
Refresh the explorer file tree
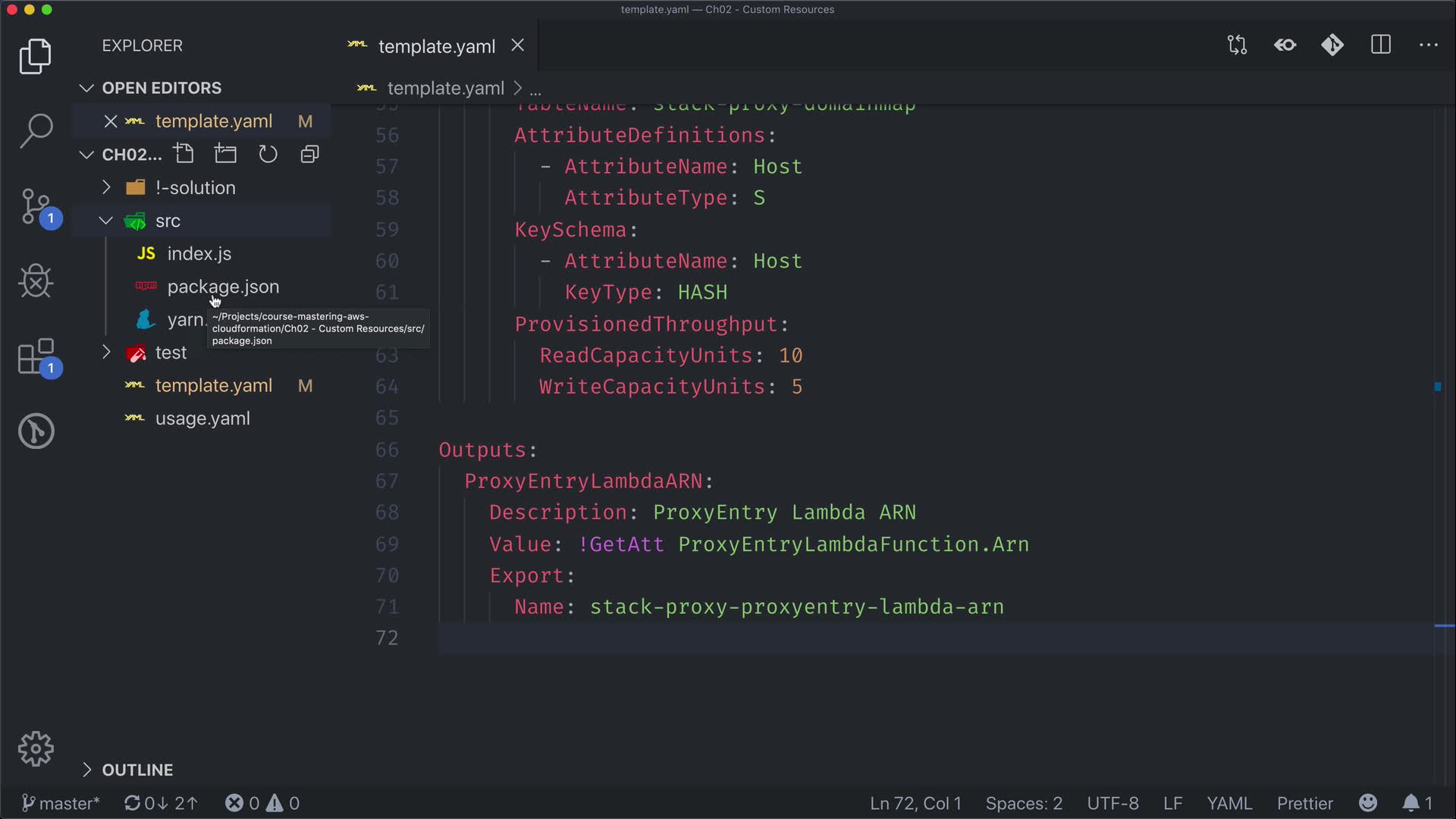coord(268,155)
